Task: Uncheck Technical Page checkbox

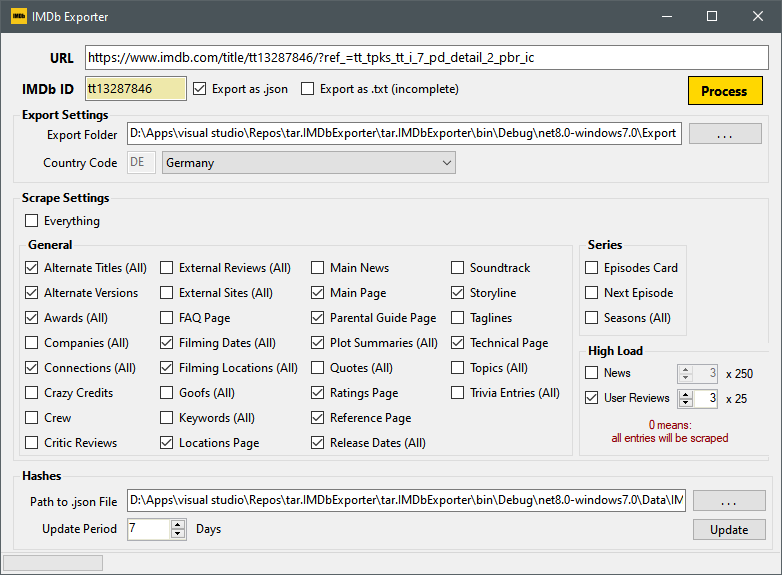Action: (457, 343)
